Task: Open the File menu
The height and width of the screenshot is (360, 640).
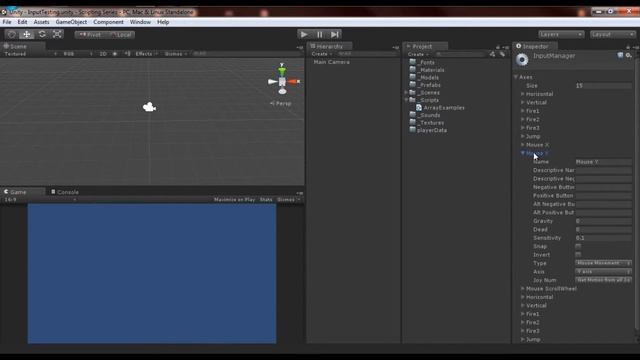Action: click(x=7, y=22)
